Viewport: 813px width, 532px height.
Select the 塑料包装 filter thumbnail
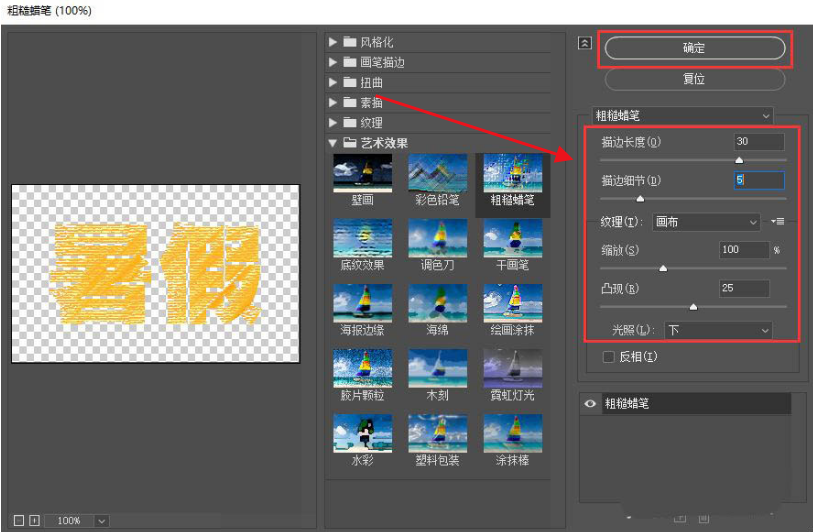coord(438,433)
